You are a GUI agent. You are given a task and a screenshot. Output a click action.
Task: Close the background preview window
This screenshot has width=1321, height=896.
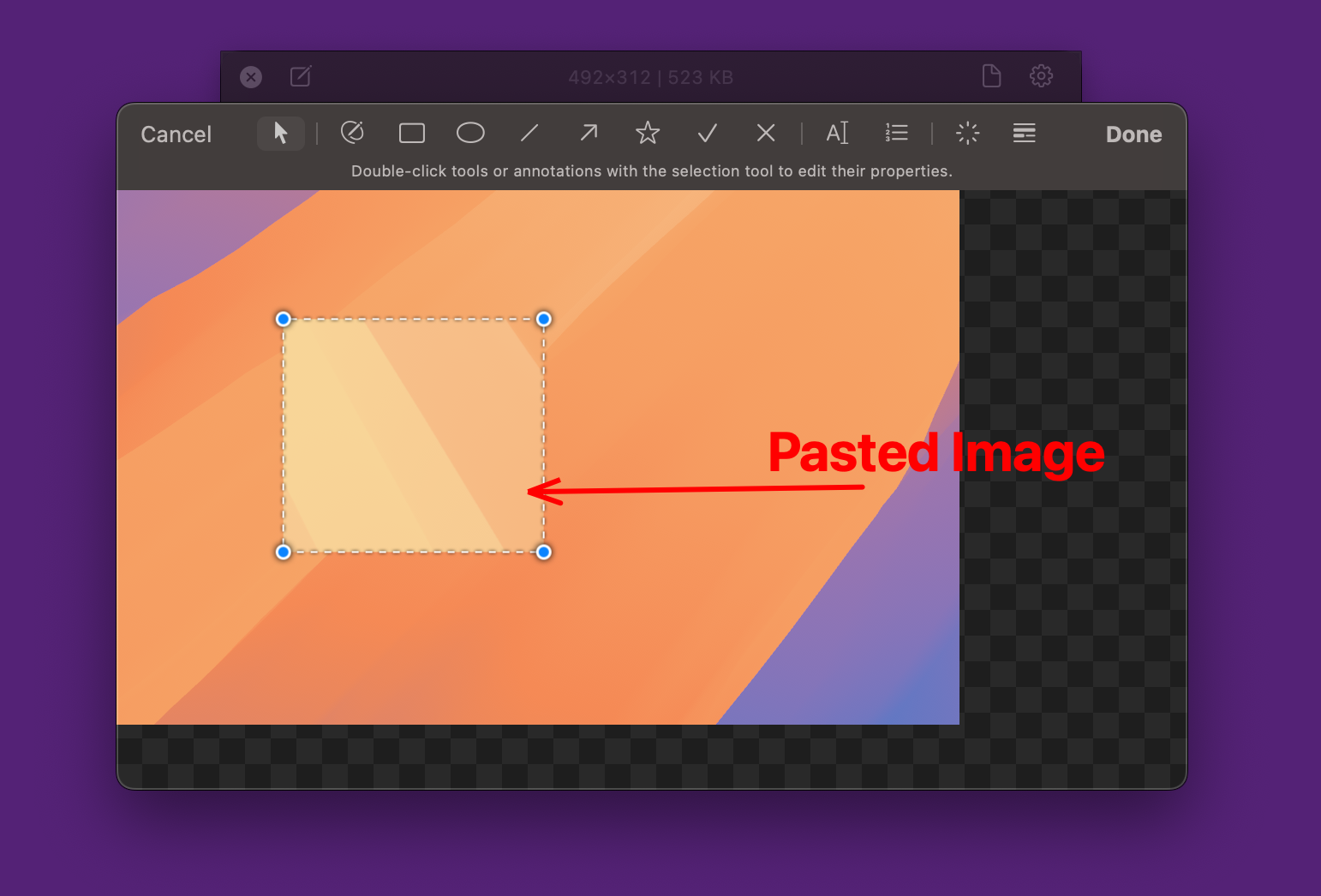(251, 77)
